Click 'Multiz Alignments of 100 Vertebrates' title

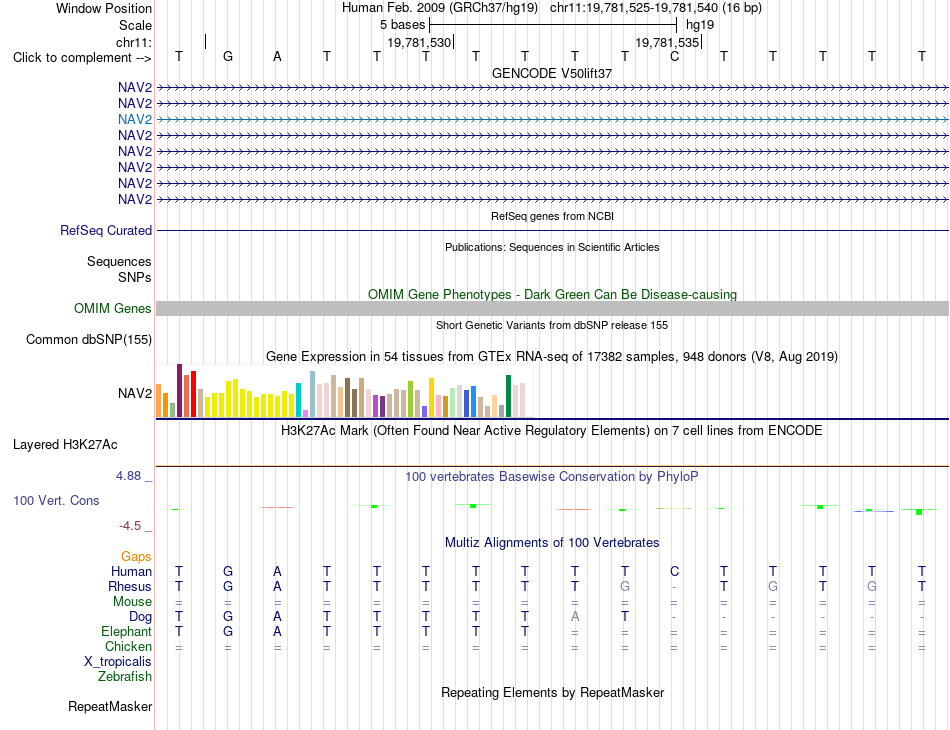[x=552, y=543]
